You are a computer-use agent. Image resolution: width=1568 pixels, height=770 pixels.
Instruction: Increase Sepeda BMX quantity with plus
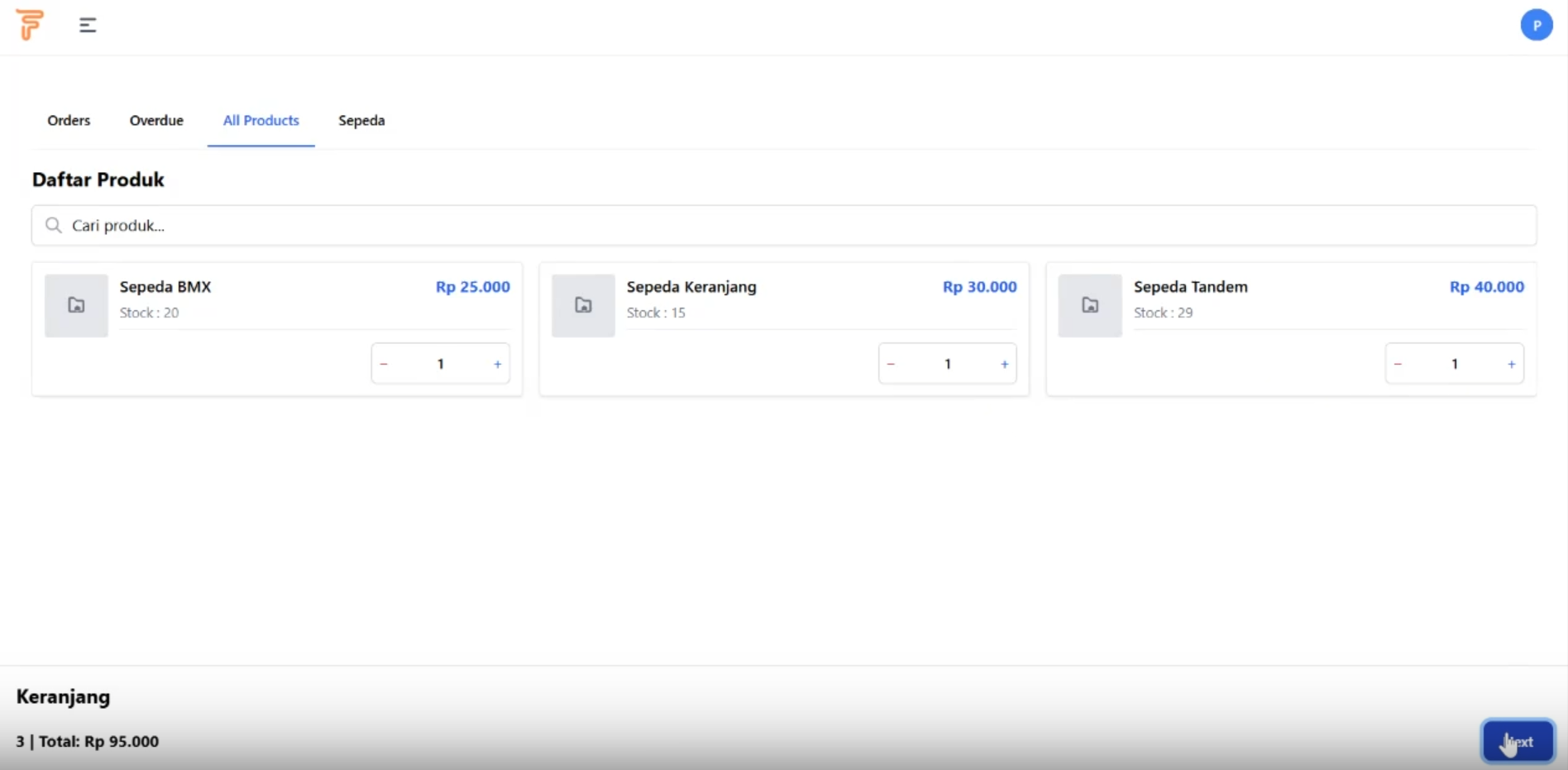(x=497, y=364)
